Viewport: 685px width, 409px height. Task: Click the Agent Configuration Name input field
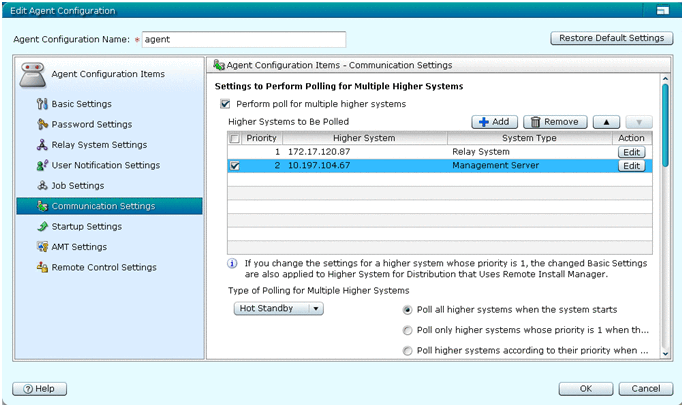[243, 40]
